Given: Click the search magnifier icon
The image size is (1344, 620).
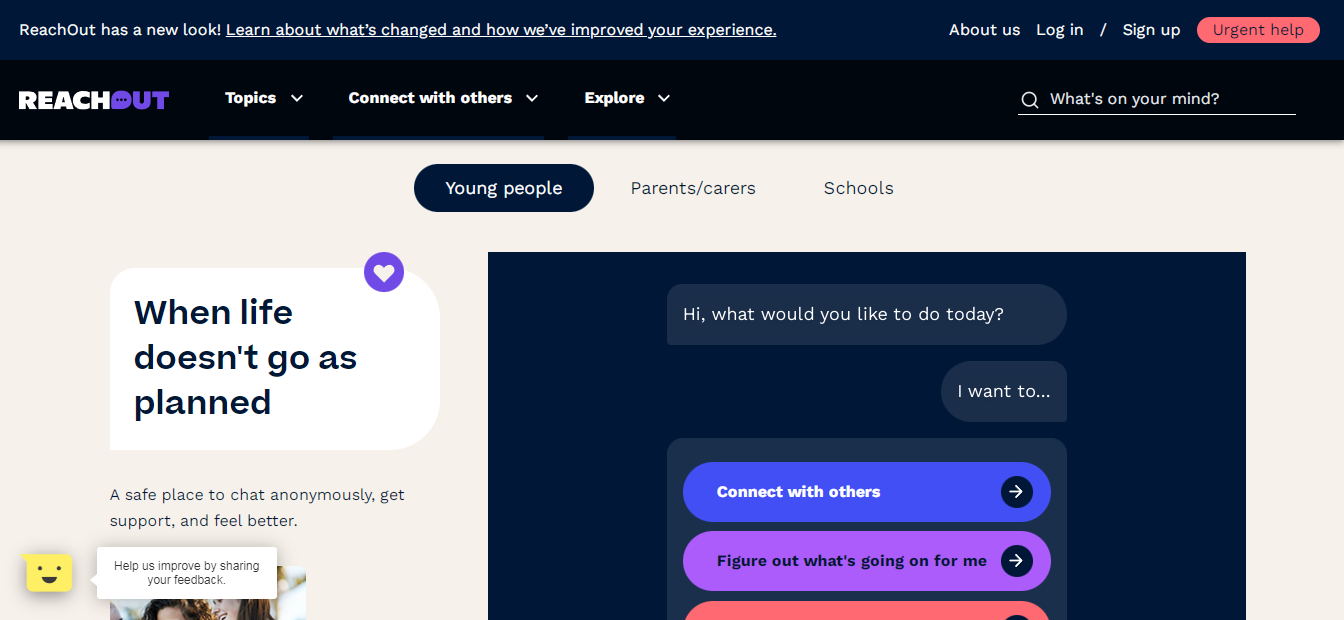Looking at the screenshot, I should [1029, 100].
